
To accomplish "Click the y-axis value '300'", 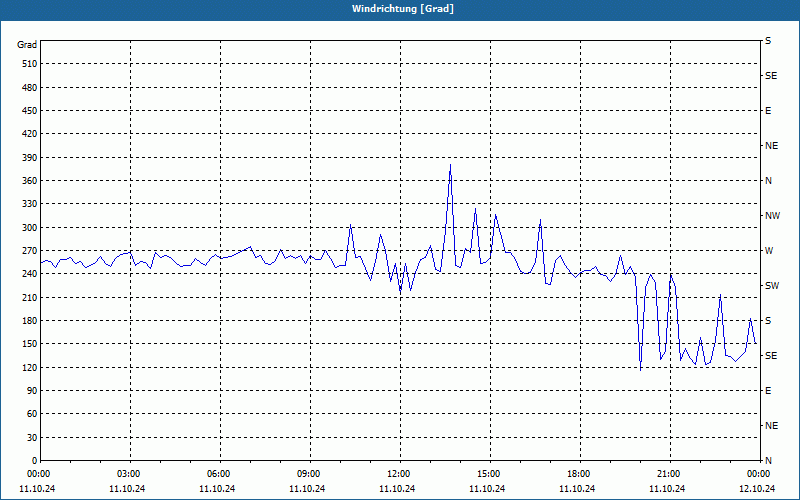I will [x=30, y=228].
